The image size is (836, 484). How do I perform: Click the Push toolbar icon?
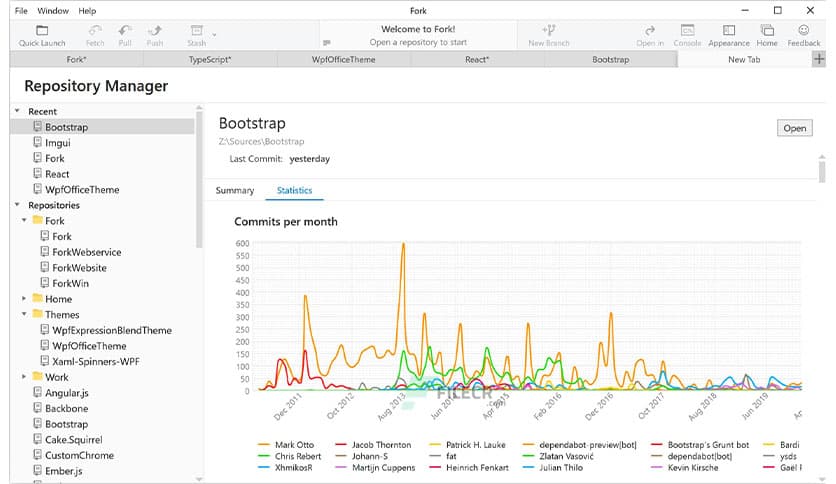pos(155,31)
